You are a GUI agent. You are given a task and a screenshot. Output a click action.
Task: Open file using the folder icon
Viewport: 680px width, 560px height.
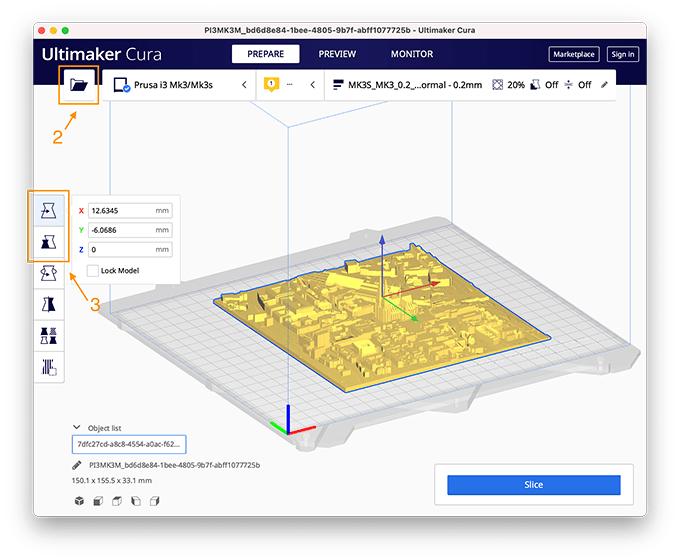78,85
